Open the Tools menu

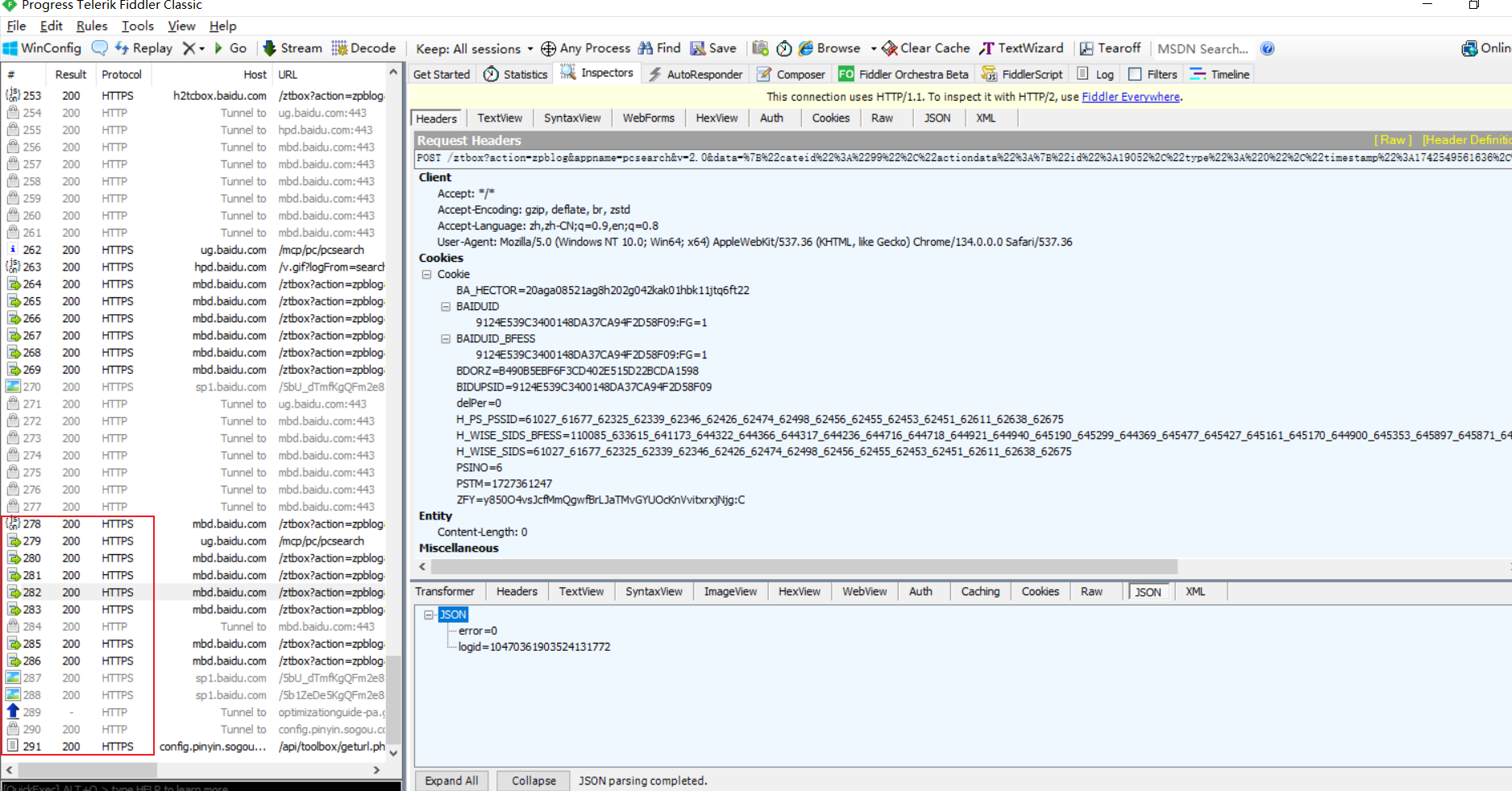pos(138,26)
